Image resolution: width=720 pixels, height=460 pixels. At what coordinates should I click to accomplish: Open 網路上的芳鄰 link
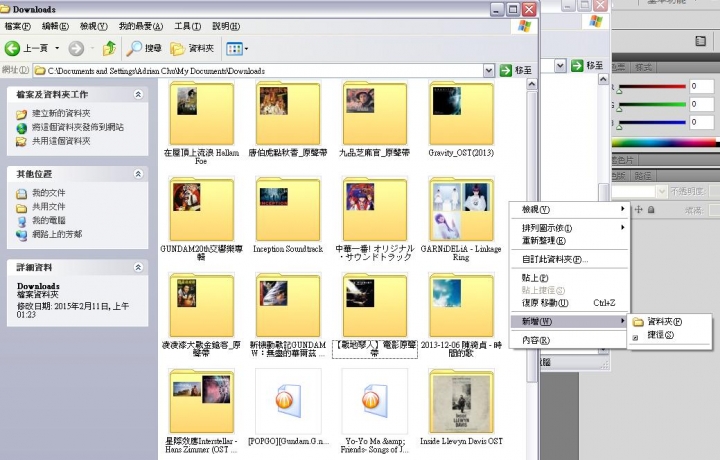pos(57,234)
